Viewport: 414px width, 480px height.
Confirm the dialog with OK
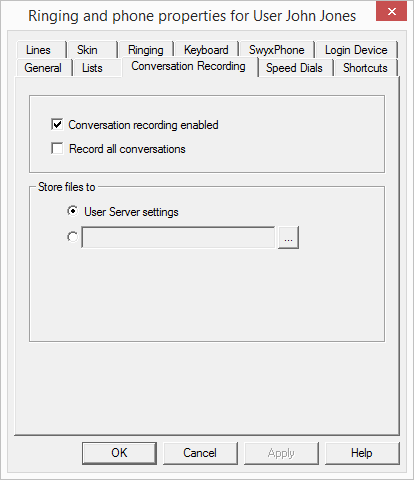tap(119, 453)
